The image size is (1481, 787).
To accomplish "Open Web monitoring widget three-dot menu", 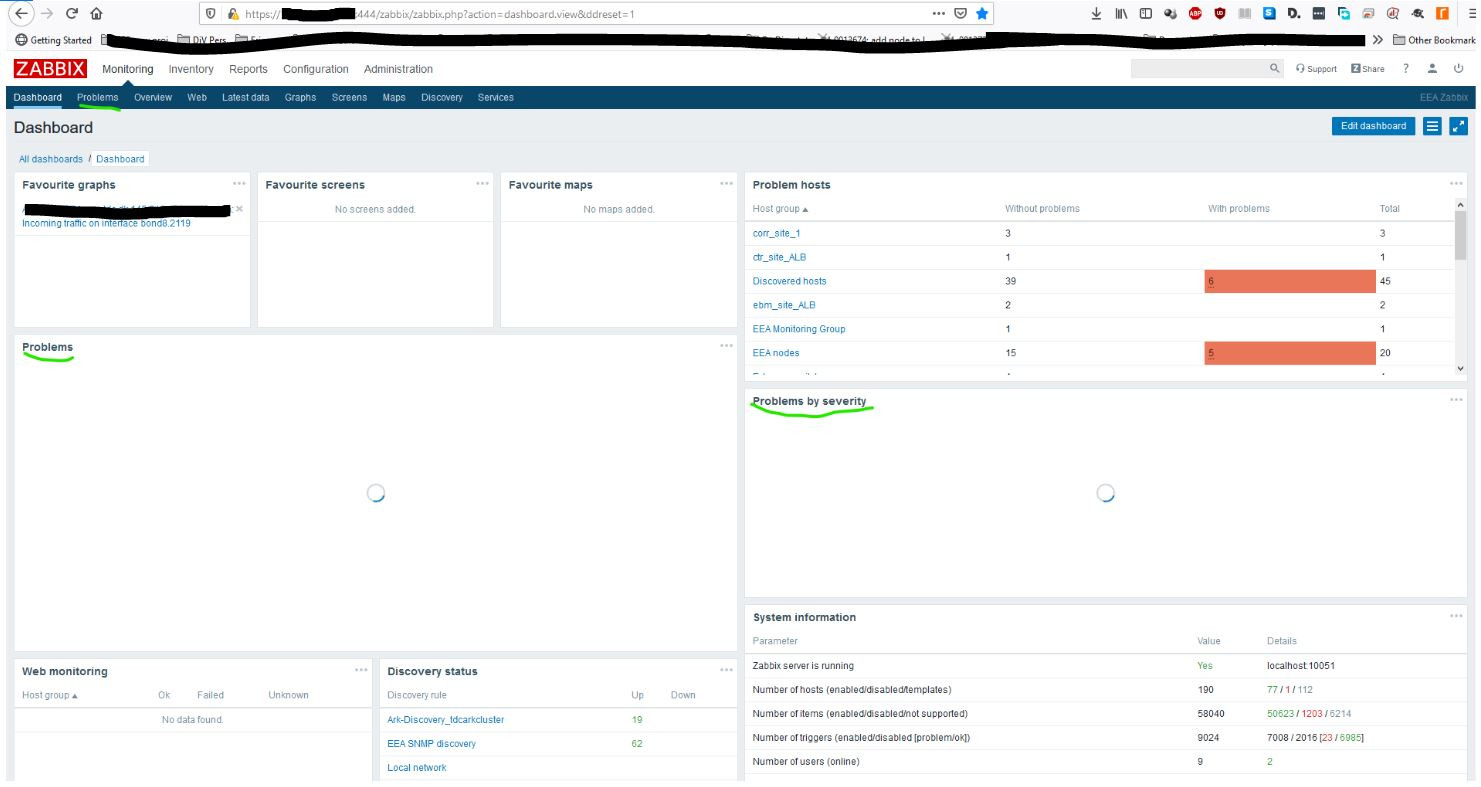I will tap(361, 670).
